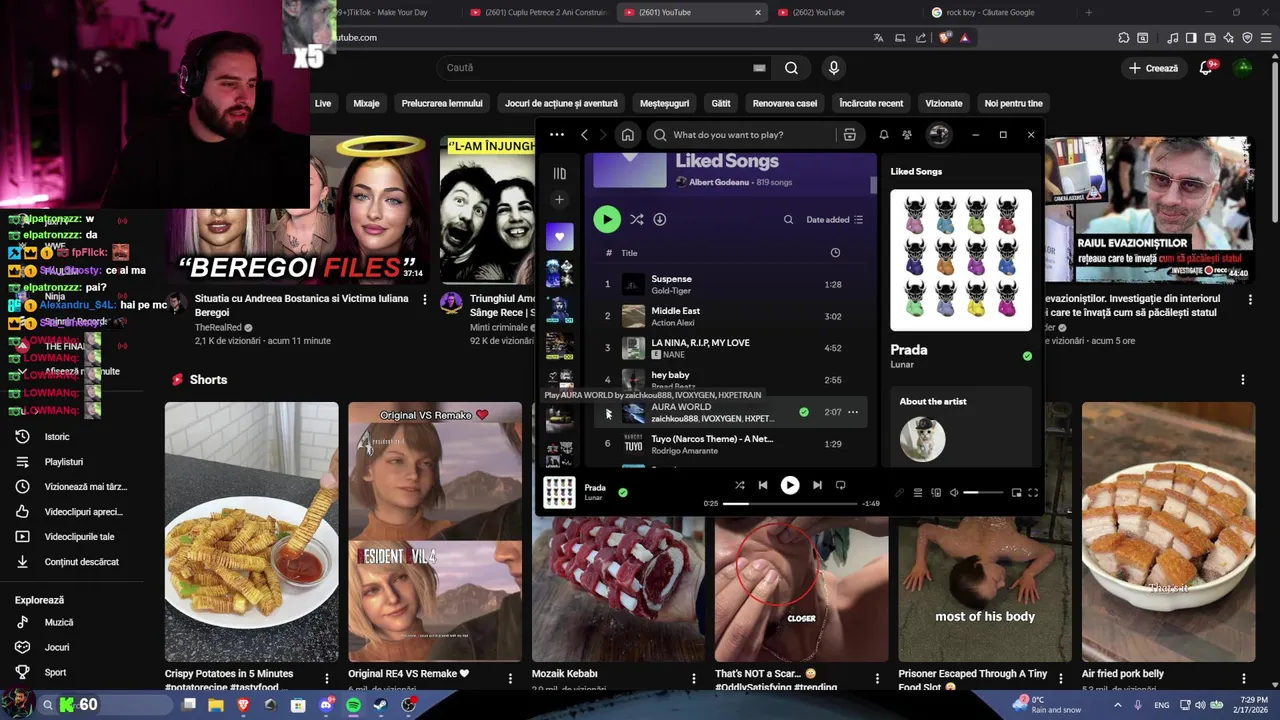1280x720 pixels.
Task: Toggle repeat in Spotify player bar
Action: 840,485
